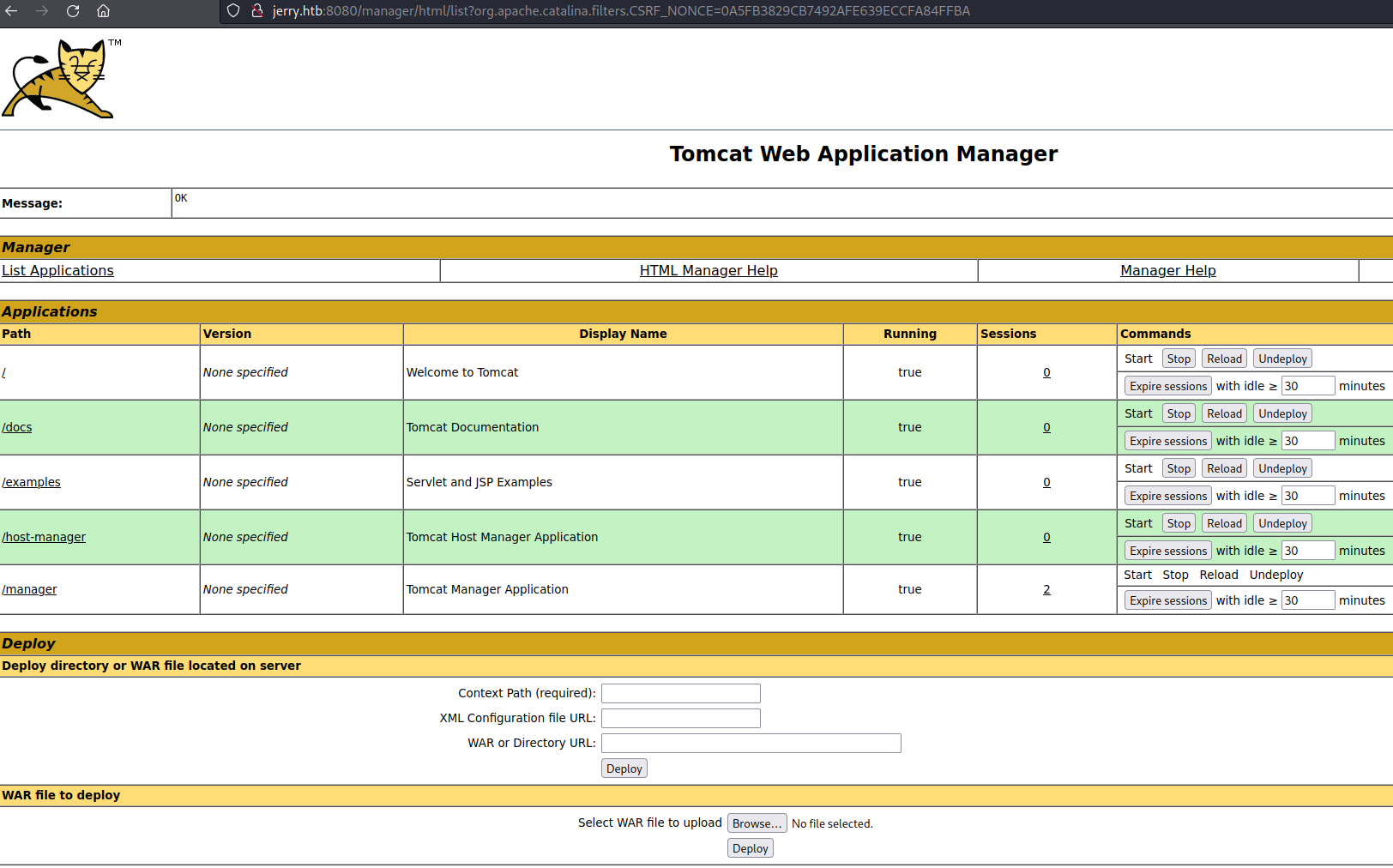Screen dimensions: 1393x868
Task: Undeploy the /host-manager application
Action: 1282,523
